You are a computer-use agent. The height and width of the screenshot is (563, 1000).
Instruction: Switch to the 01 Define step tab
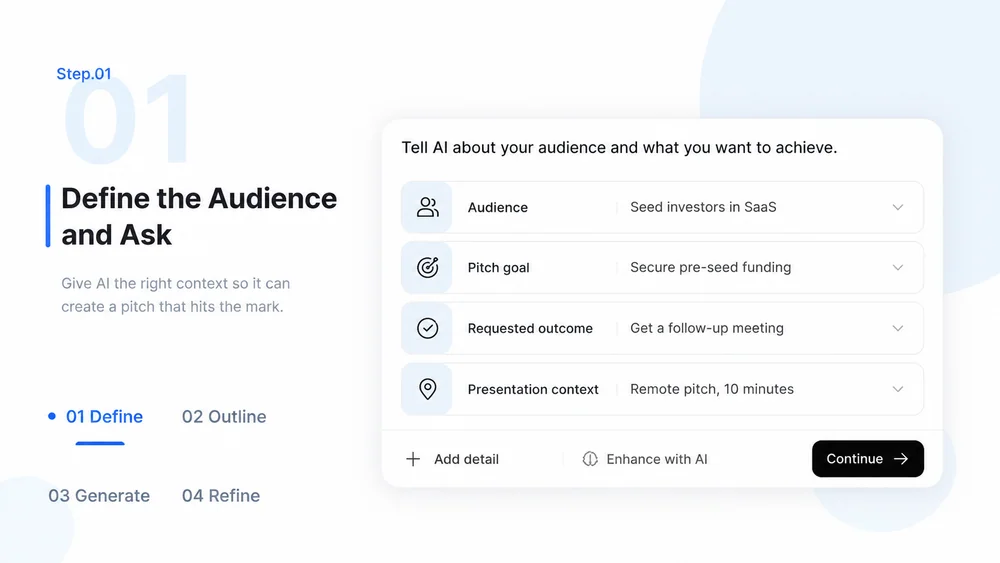[105, 416]
